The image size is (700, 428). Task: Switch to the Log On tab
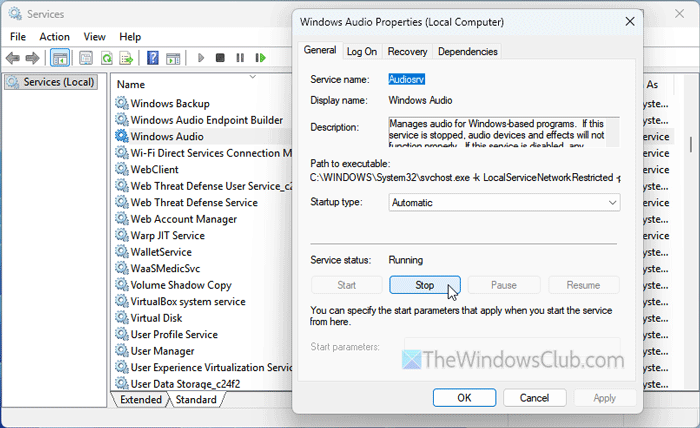coord(362,52)
